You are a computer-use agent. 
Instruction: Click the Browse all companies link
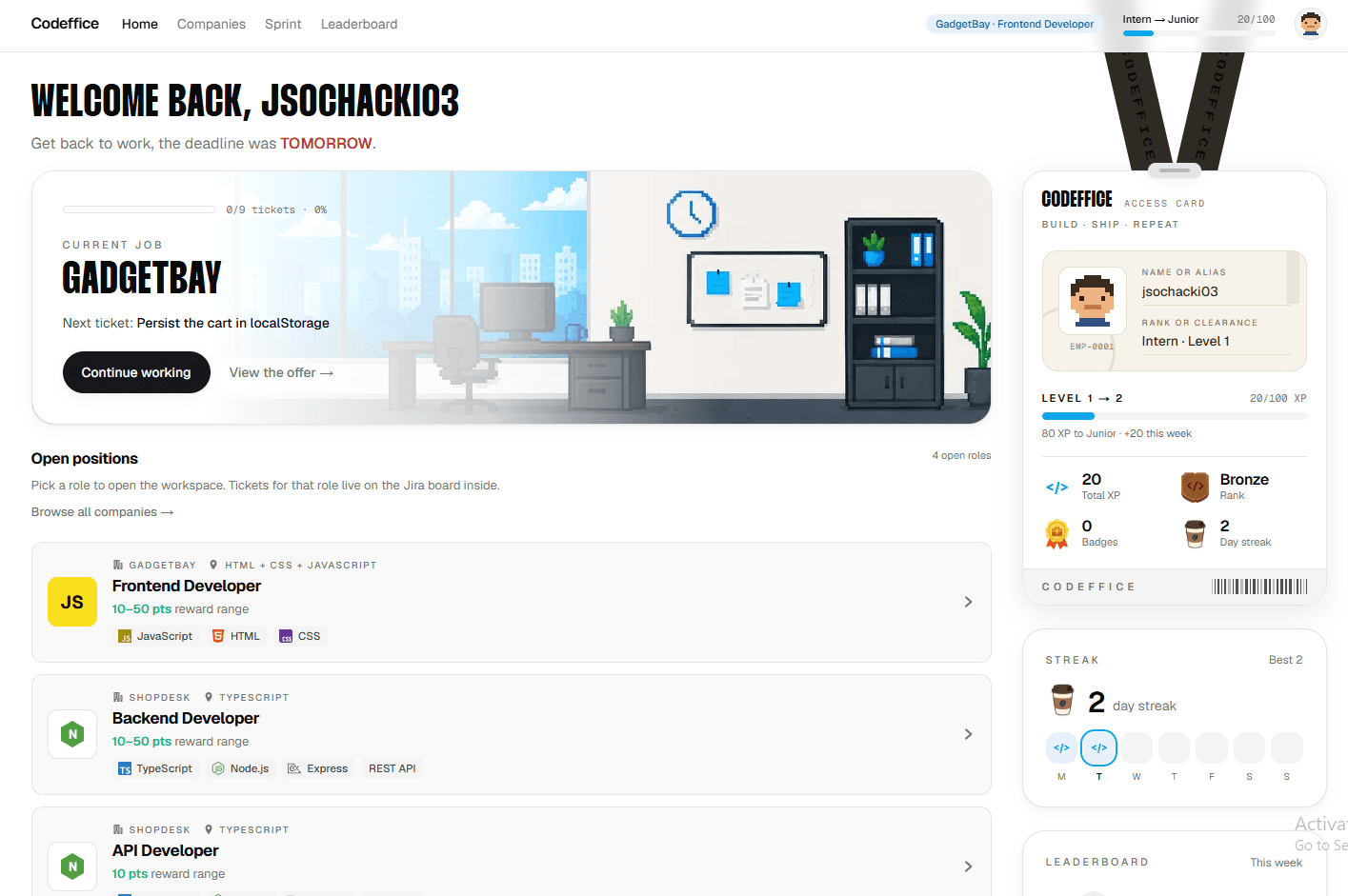click(x=102, y=512)
